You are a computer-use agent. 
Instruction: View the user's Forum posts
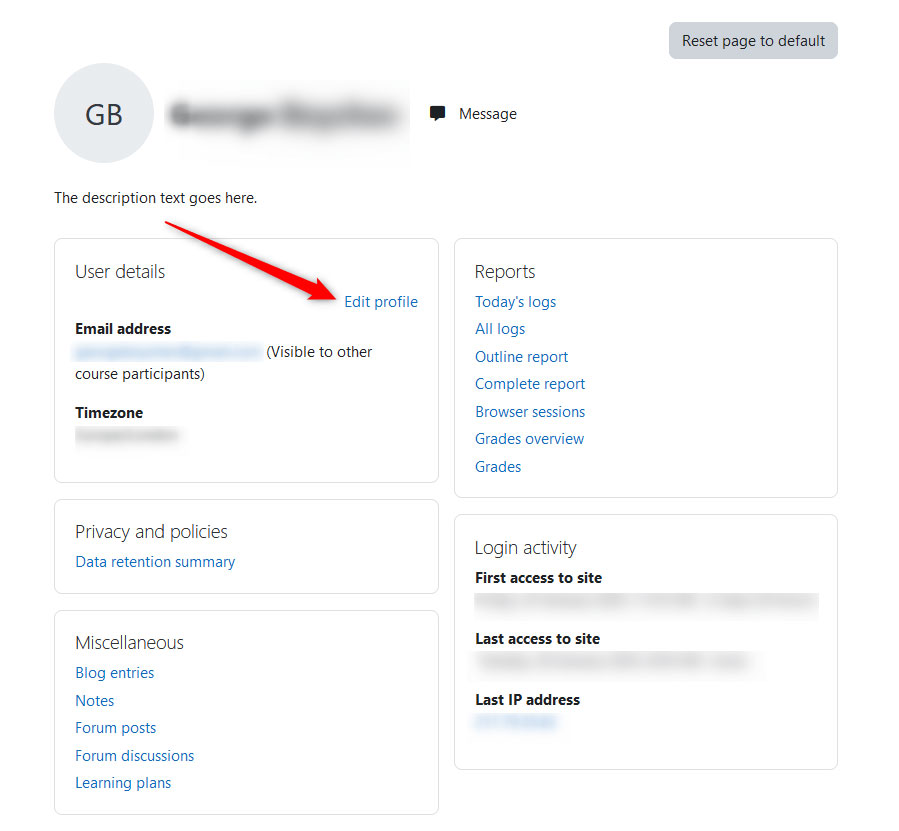click(115, 727)
